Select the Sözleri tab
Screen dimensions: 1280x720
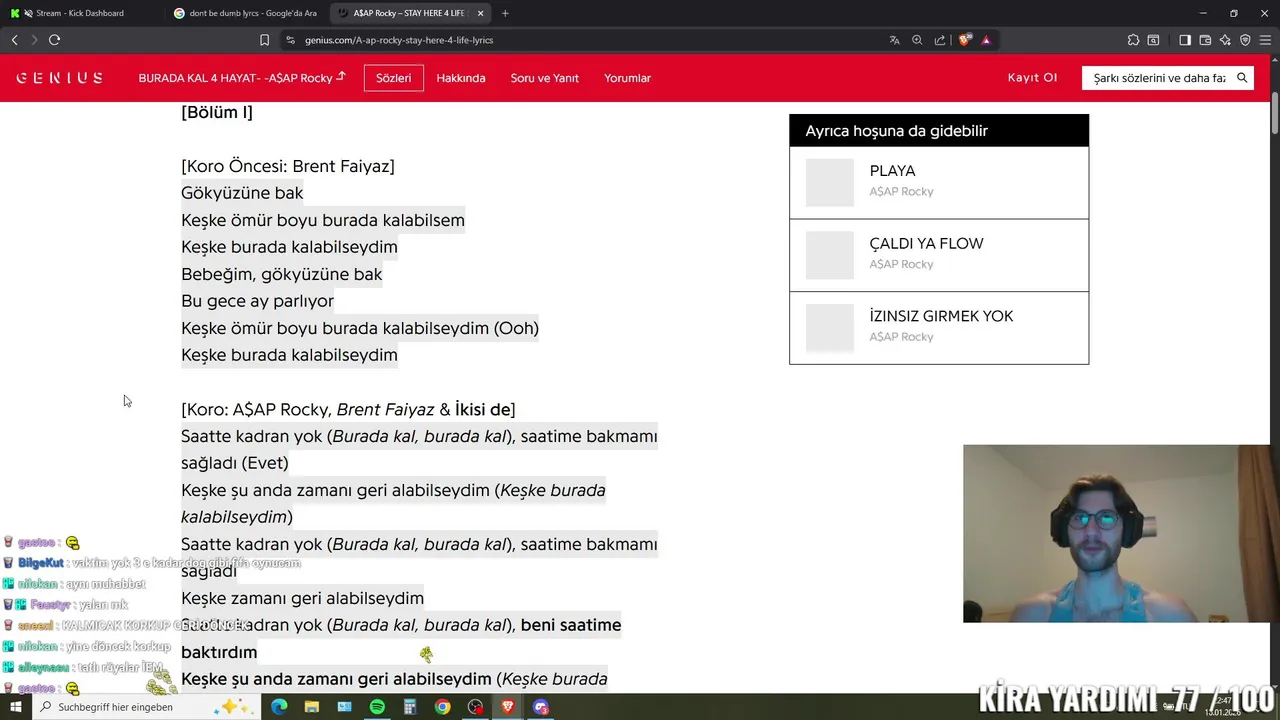(x=394, y=78)
